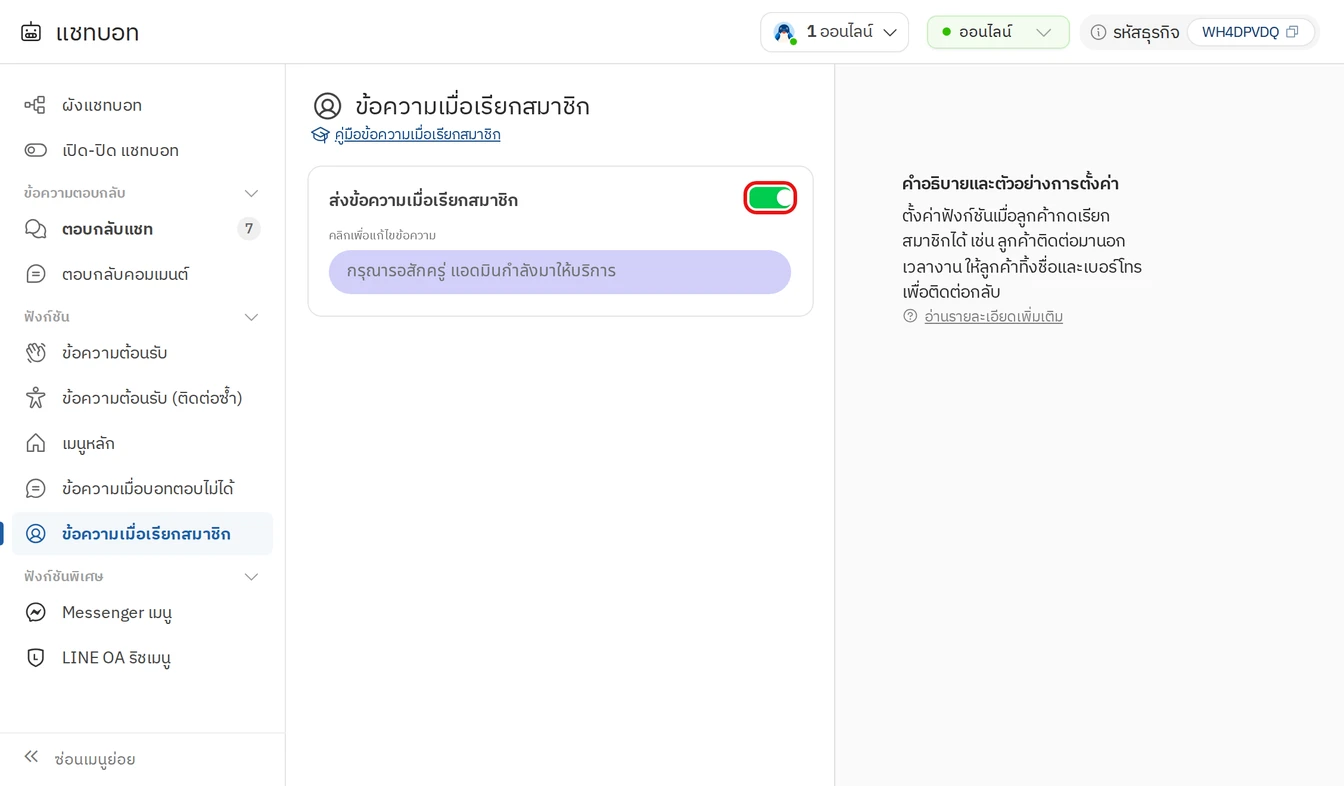
Task: Open the green ออนไลน์ status dropdown
Action: coord(998,32)
